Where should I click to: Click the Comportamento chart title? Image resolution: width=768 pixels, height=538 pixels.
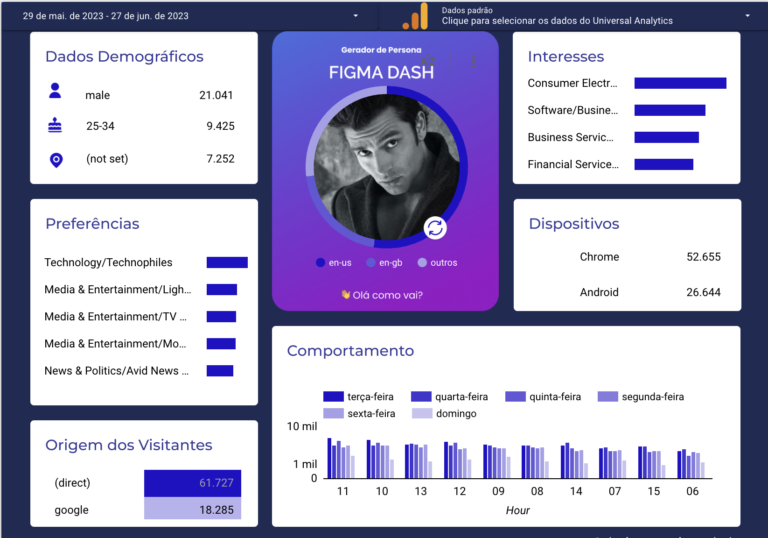351,351
